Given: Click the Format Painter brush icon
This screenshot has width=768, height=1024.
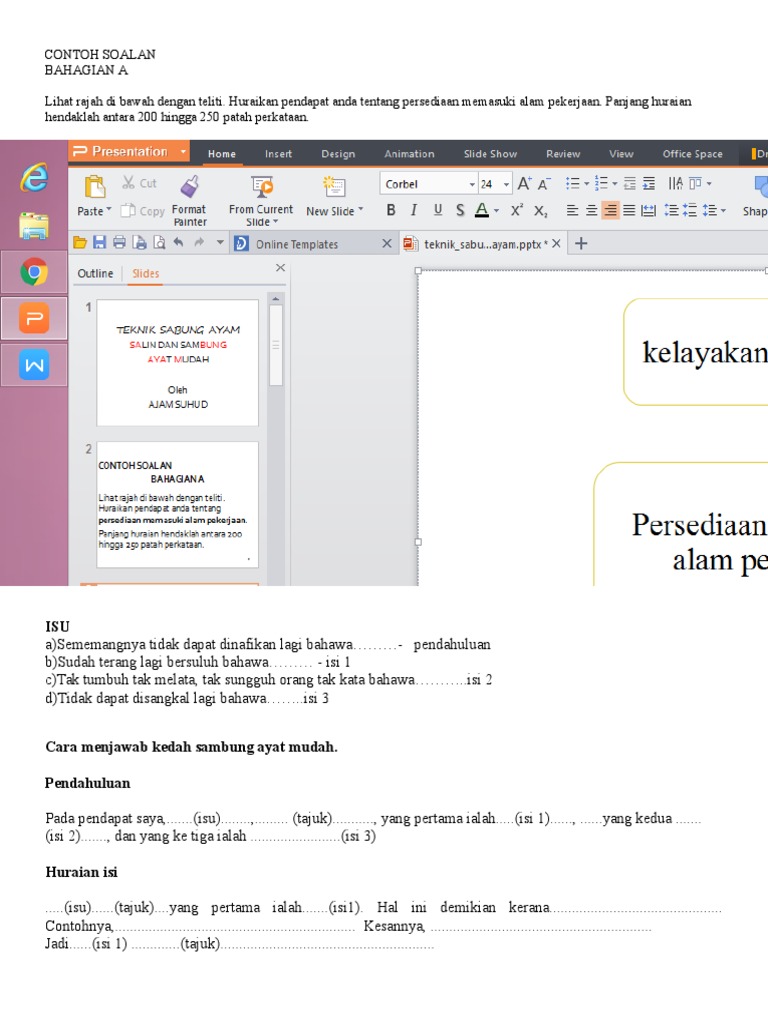Looking at the screenshot, I should click(x=189, y=186).
